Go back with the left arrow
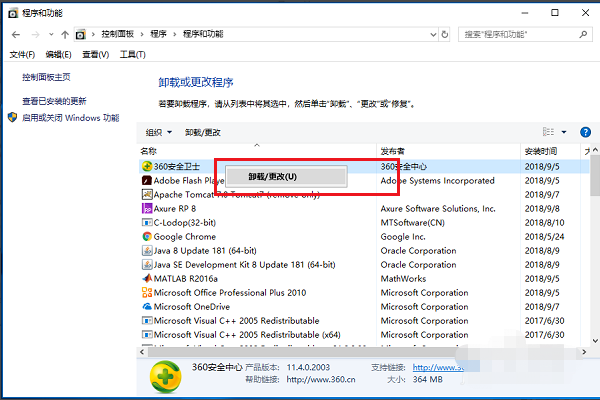 (x=16, y=34)
